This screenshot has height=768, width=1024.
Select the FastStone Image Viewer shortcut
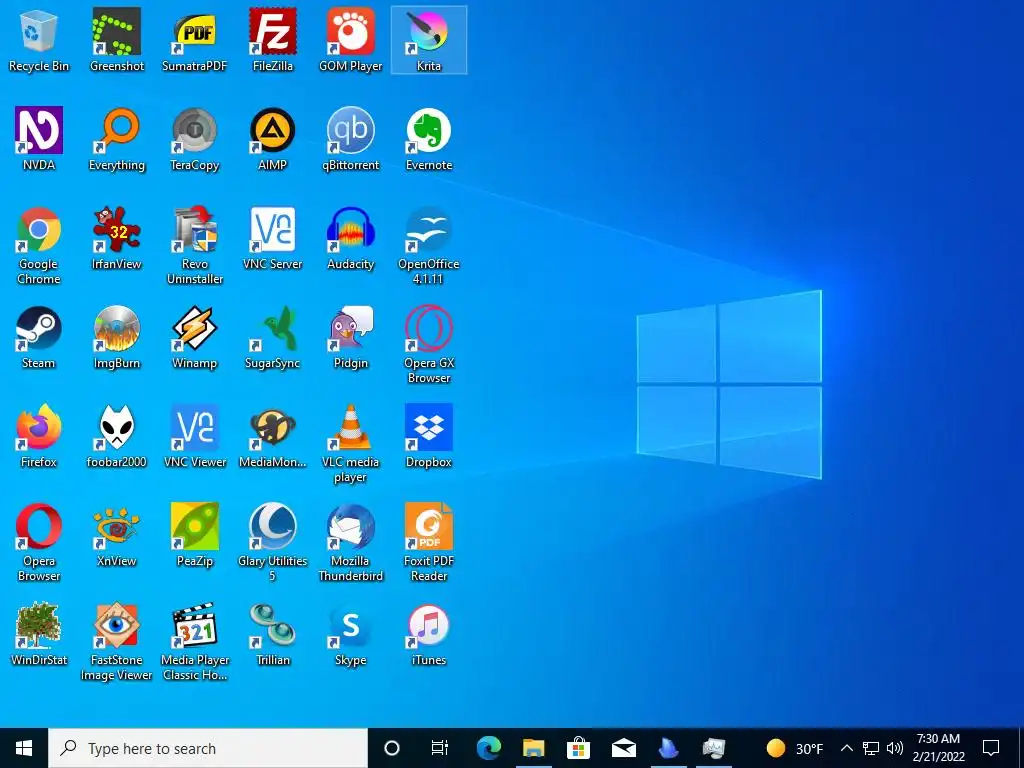coord(117,642)
